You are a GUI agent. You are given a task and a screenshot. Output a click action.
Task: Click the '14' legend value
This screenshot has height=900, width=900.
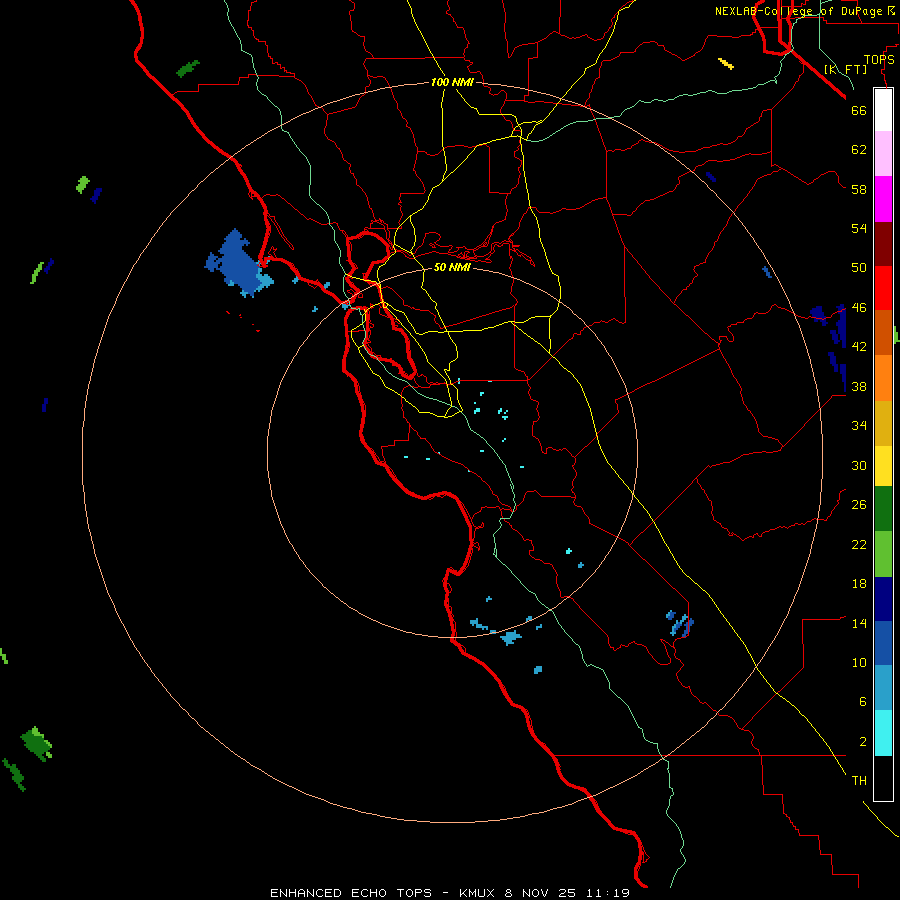[859, 623]
